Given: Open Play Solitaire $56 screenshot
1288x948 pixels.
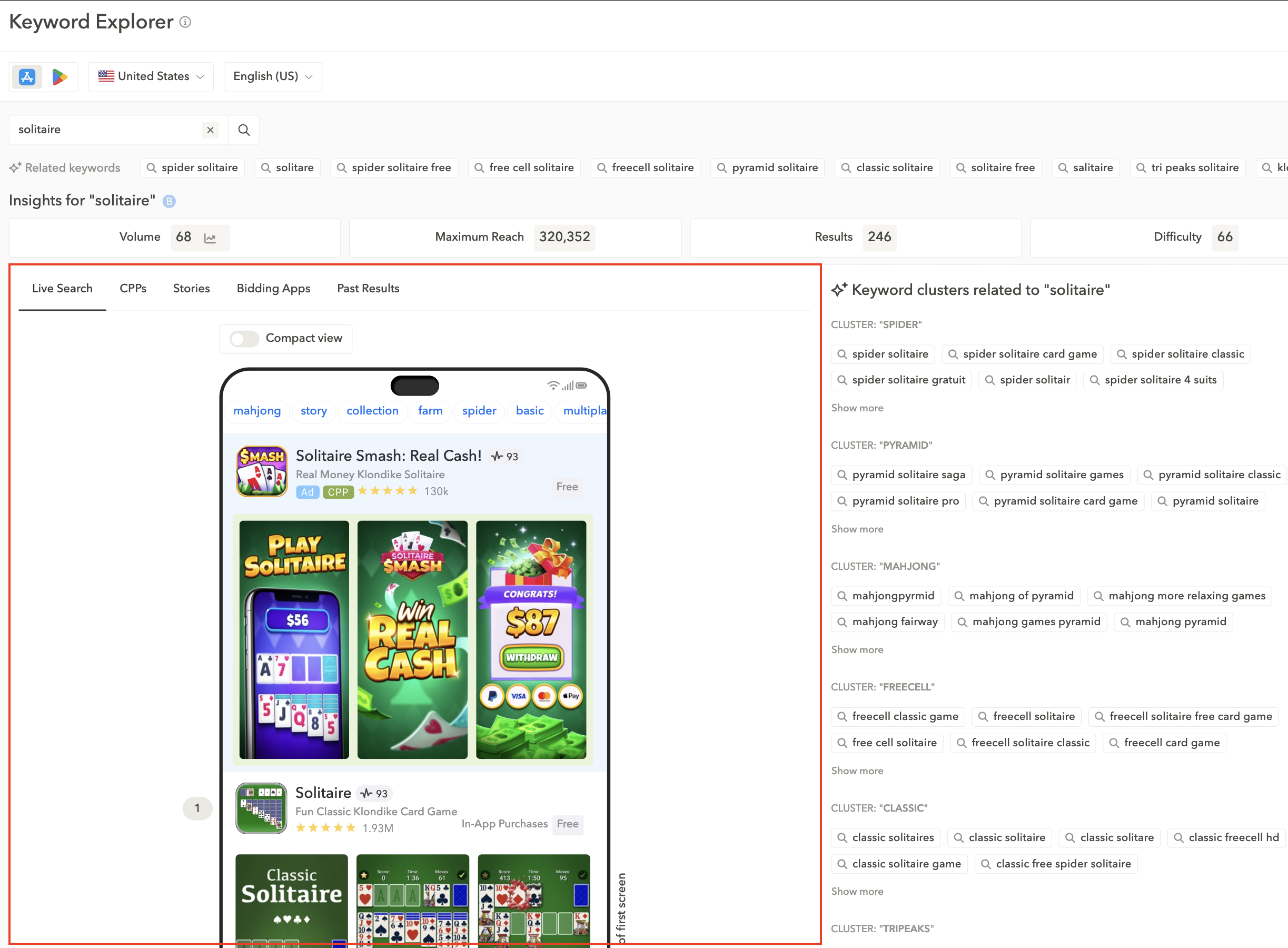Looking at the screenshot, I should coord(294,640).
